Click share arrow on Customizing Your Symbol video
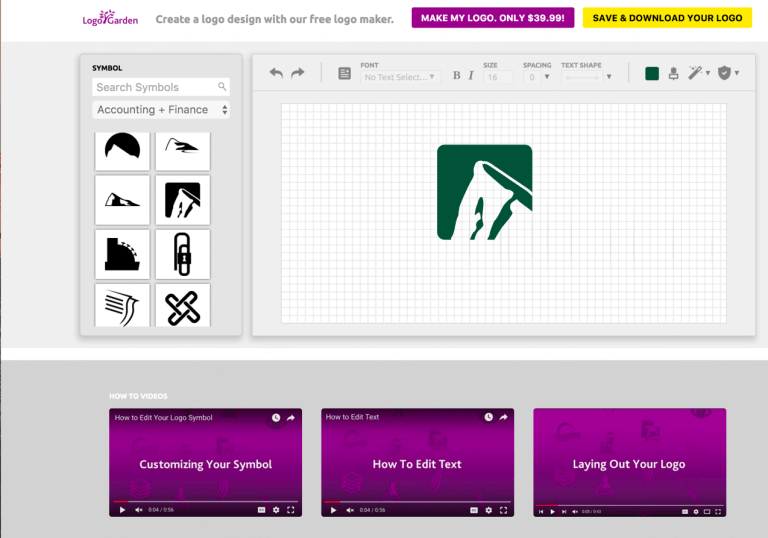This screenshot has width=768, height=538. [x=290, y=417]
